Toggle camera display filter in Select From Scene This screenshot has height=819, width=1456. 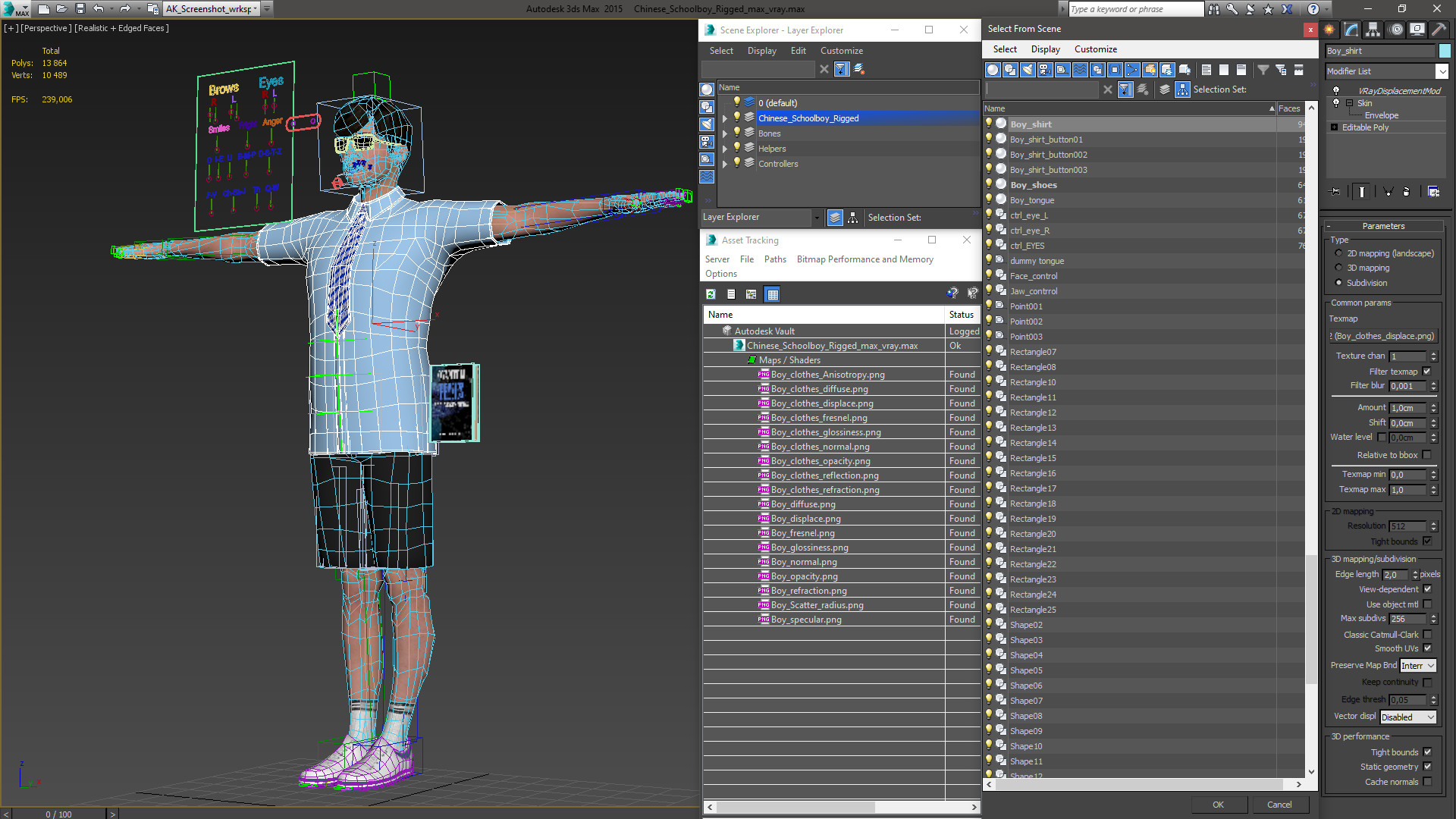coord(1044,70)
